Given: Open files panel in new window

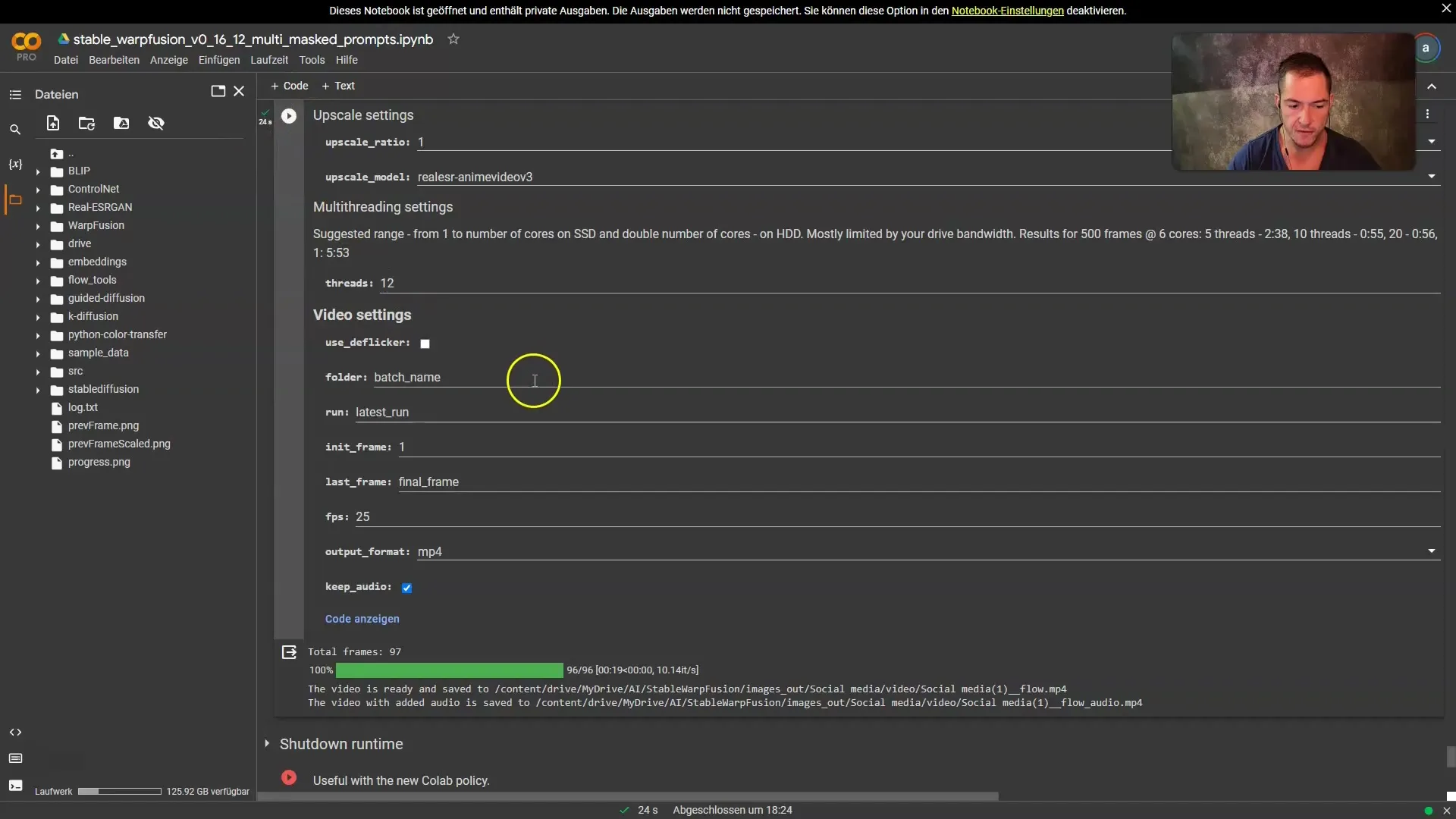Looking at the screenshot, I should (x=218, y=91).
